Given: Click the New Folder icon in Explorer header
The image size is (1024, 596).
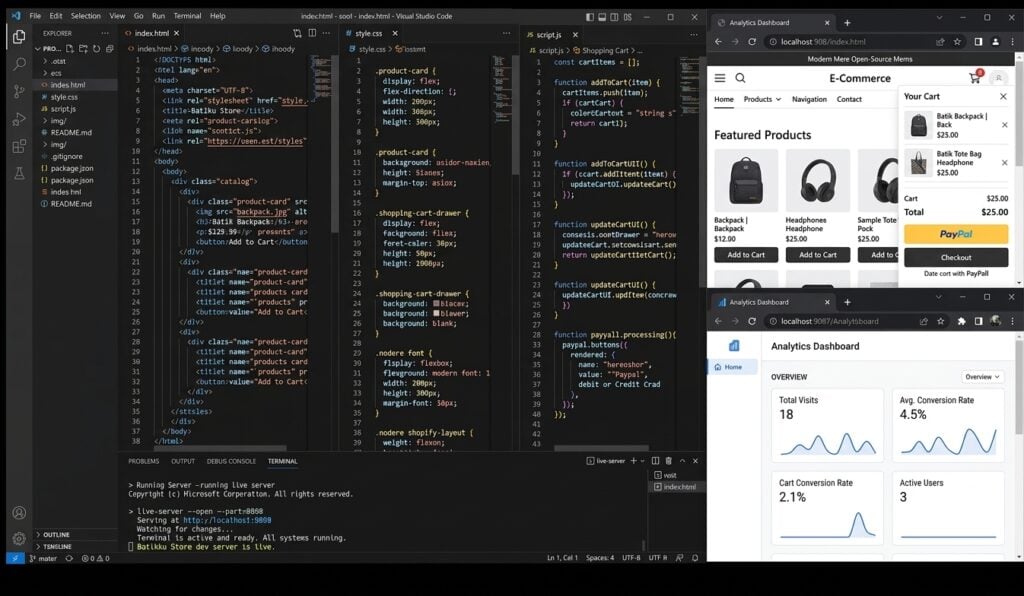Looking at the screenshot, I should 83,48.
